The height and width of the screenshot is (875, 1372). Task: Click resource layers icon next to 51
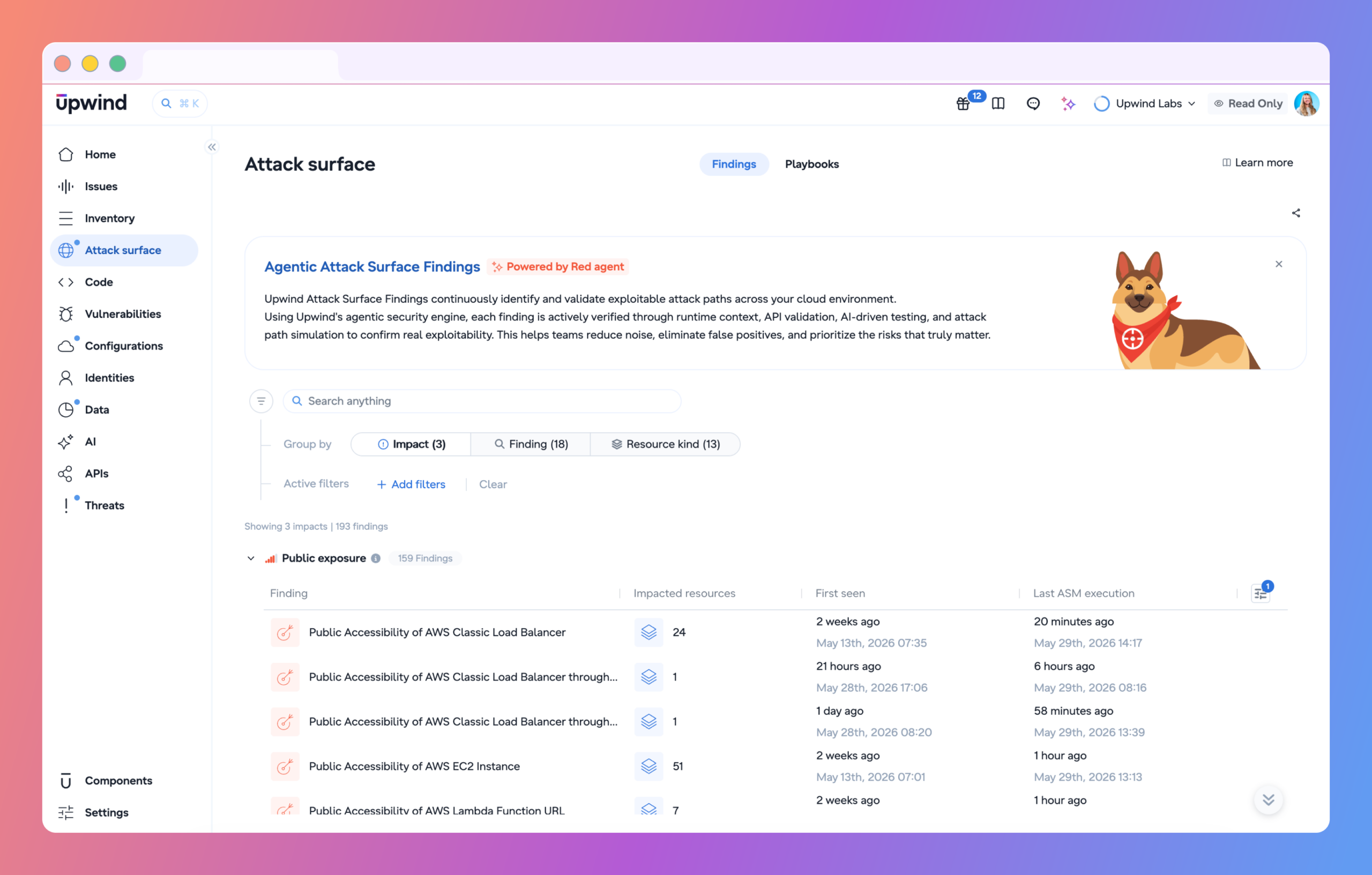tap(648, 766)
